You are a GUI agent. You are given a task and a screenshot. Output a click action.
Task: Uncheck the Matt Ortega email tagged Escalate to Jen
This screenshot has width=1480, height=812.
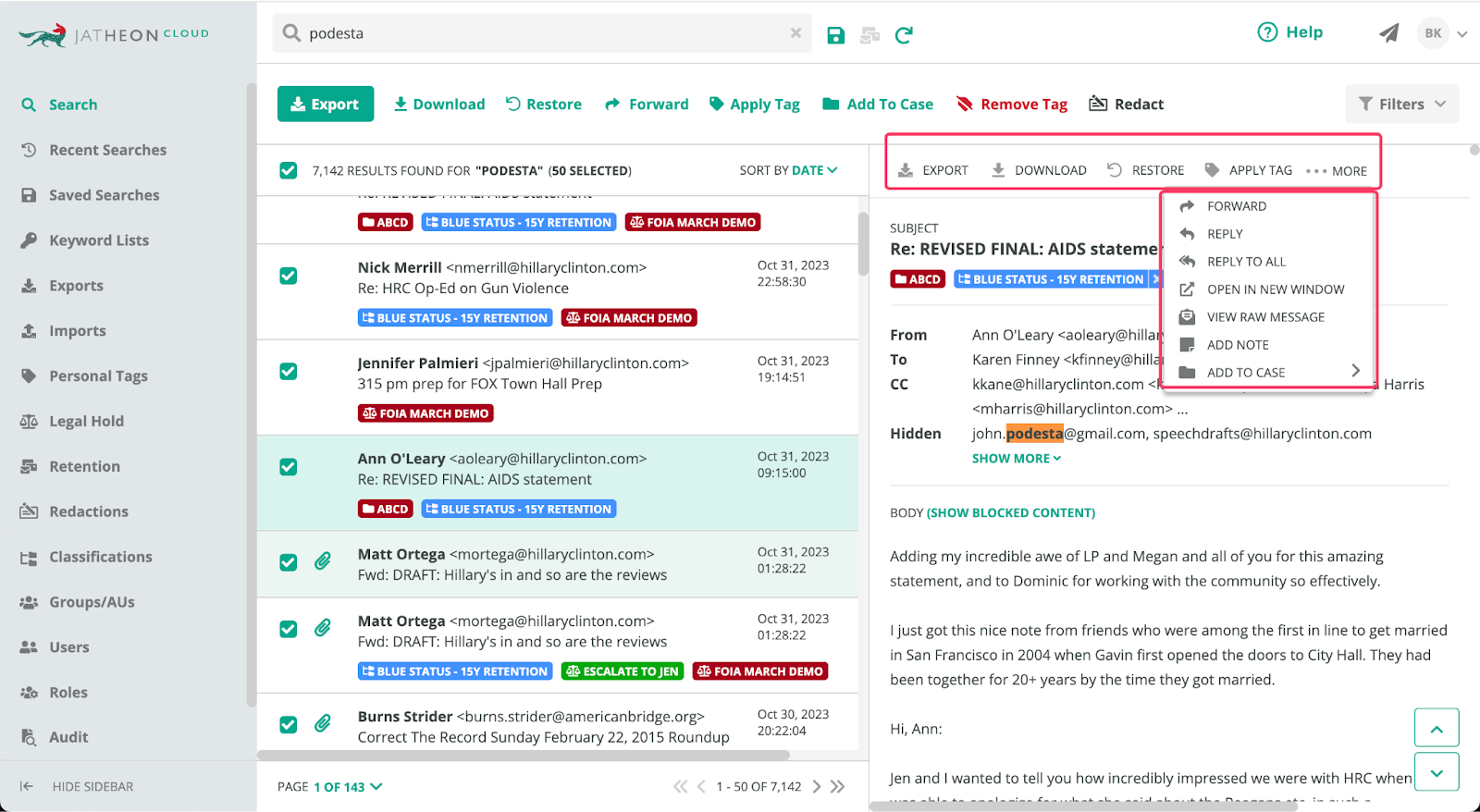pyautogui.click(x=289, y=629)
